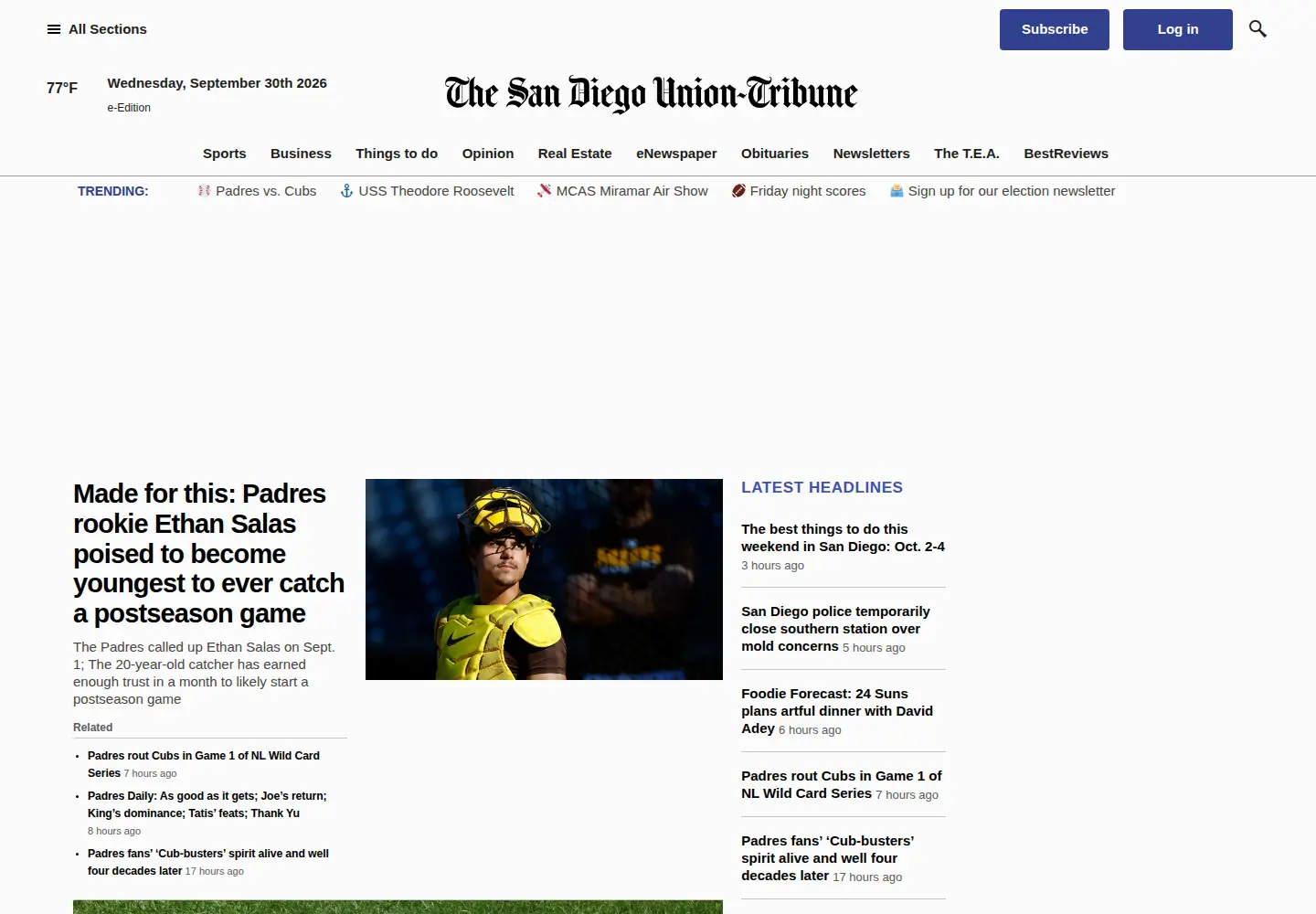This screenshot has height=914, width=1316.
Task: Click the search magnifier icon
Action: 1258,29
